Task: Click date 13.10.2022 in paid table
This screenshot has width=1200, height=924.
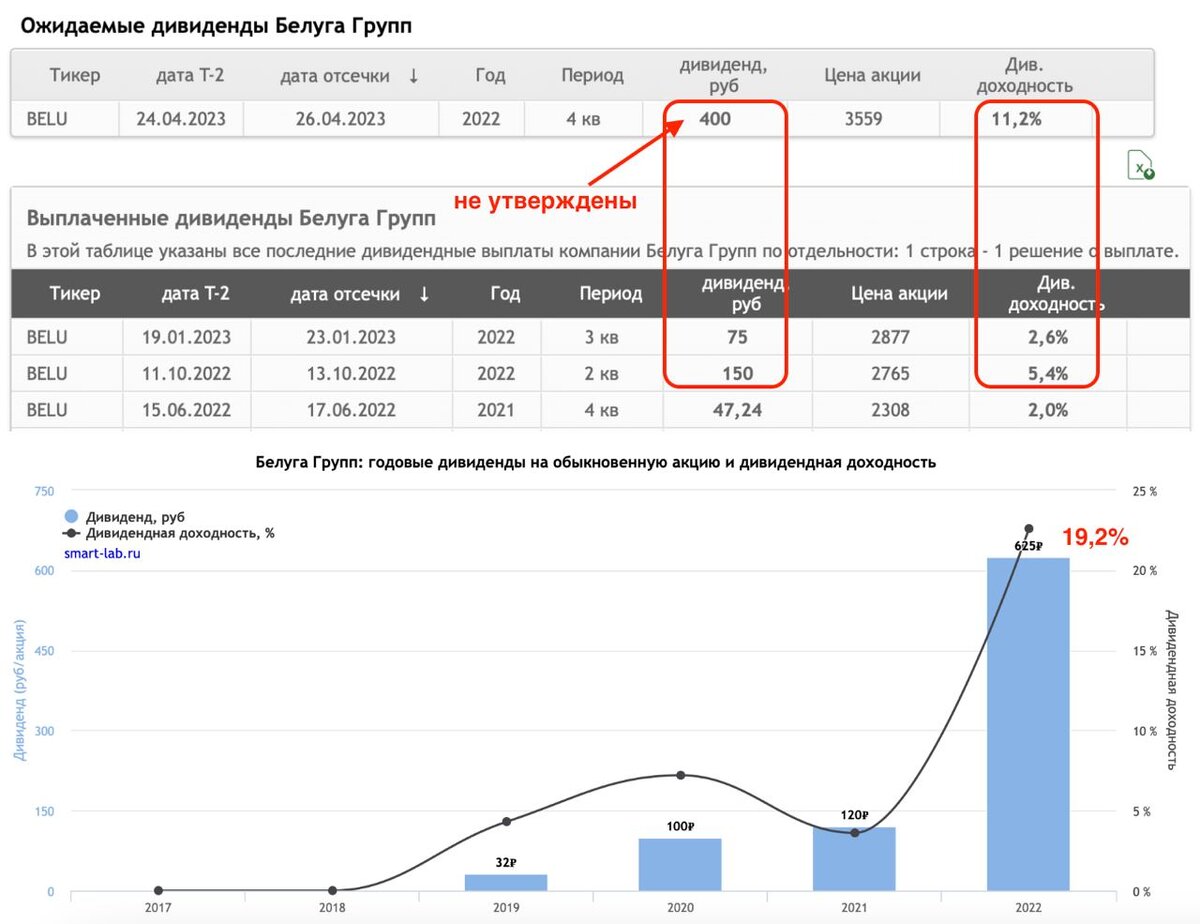Action: [350, 374]
